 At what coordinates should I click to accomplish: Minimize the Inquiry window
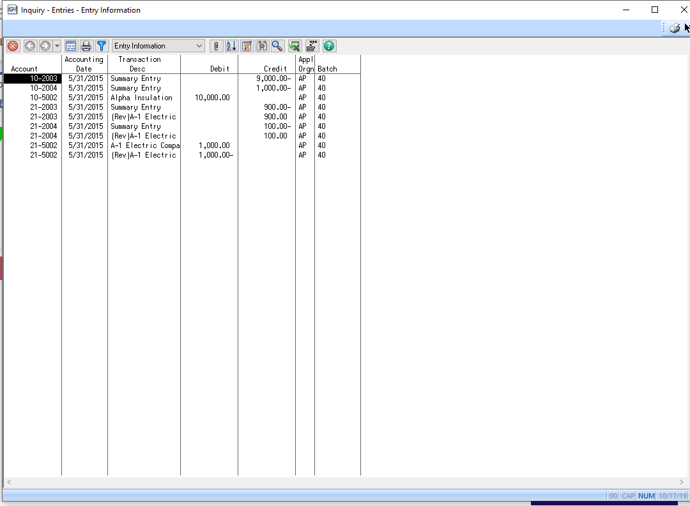626,10
